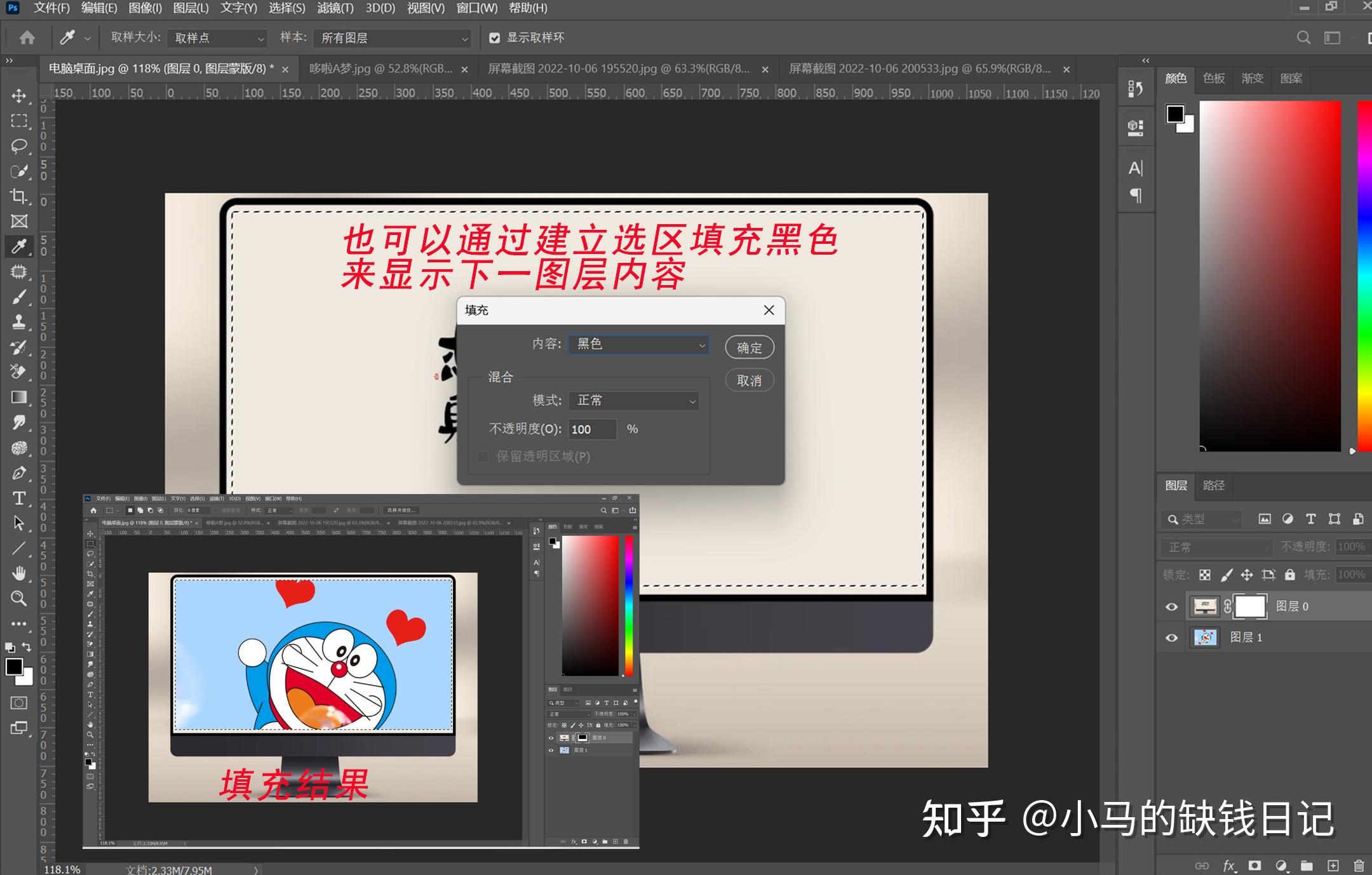Viewport: 1372px width, 875px height.
Task: Select the Lasso tool
Action: coord(19,146)
